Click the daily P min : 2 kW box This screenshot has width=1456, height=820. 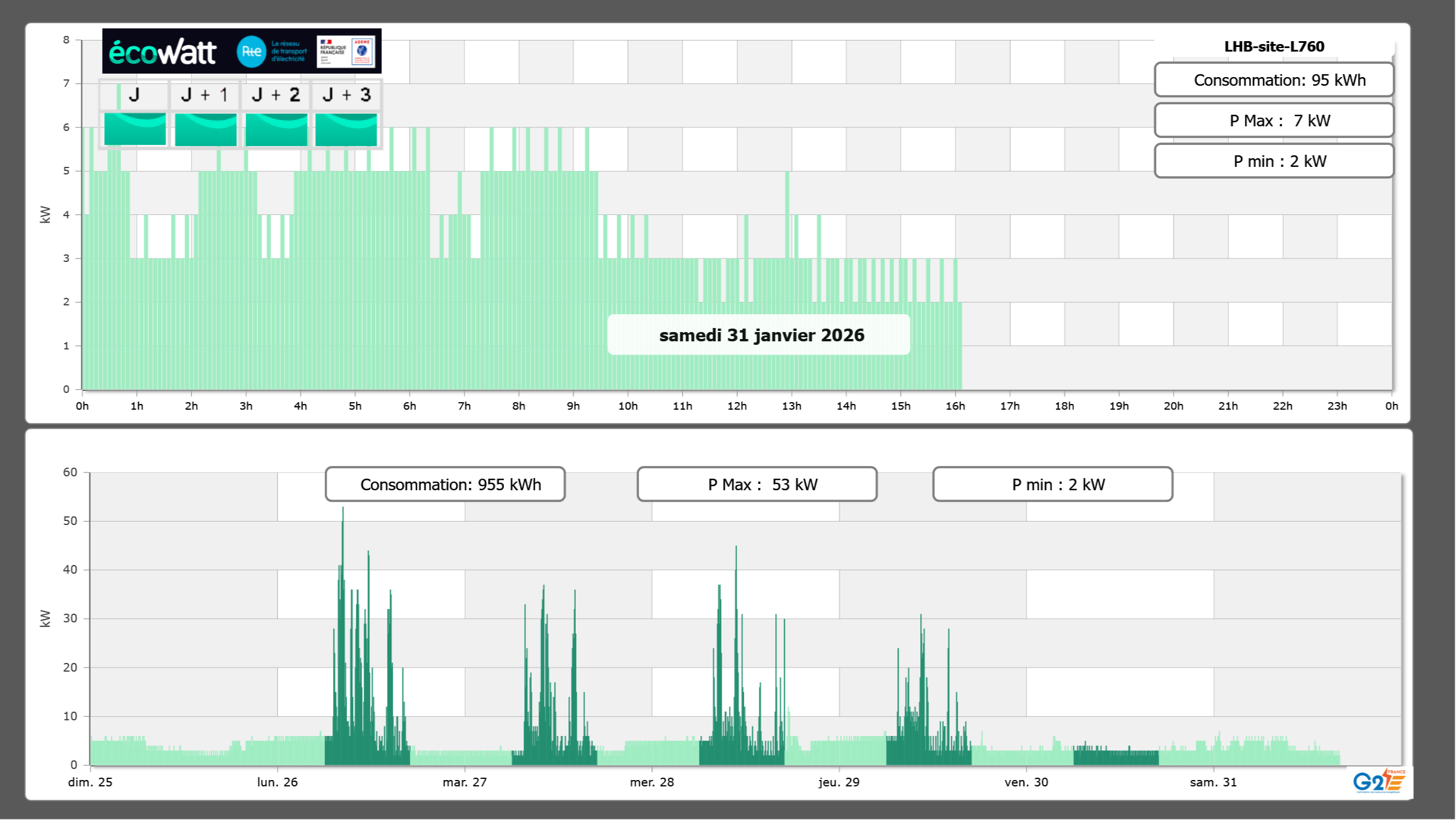(1273, 161)
